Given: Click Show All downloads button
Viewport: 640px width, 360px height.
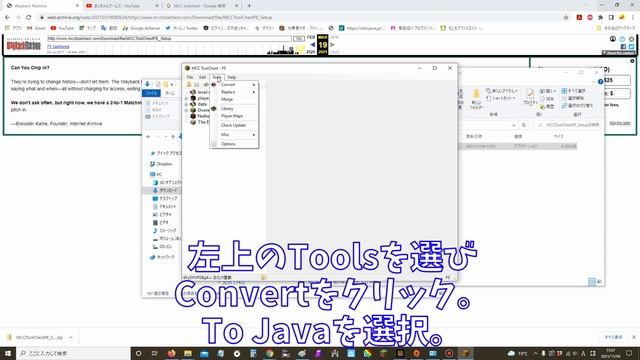Looking at the screenshot, I should coord(613,337).
